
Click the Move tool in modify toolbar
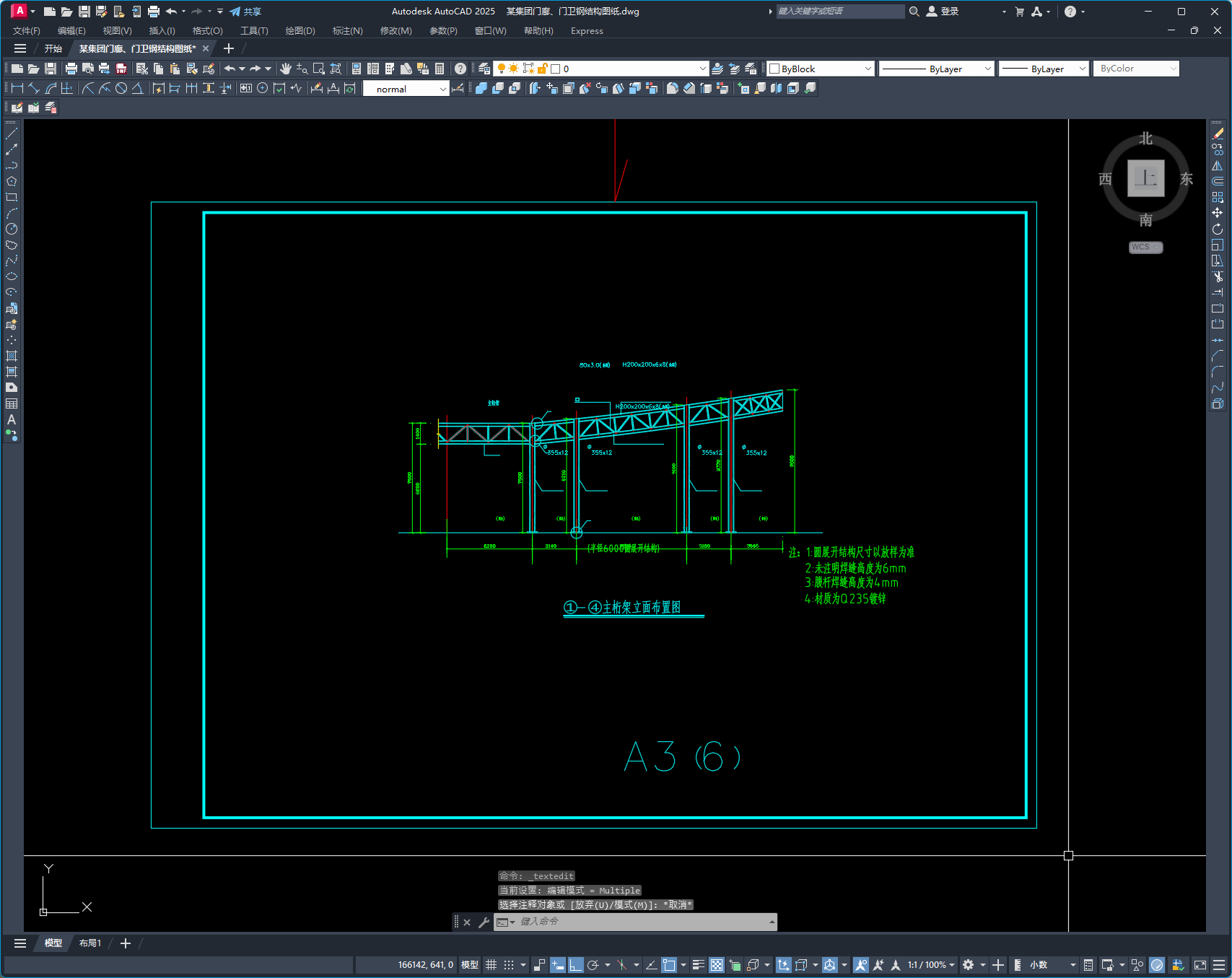[1218, 213]
